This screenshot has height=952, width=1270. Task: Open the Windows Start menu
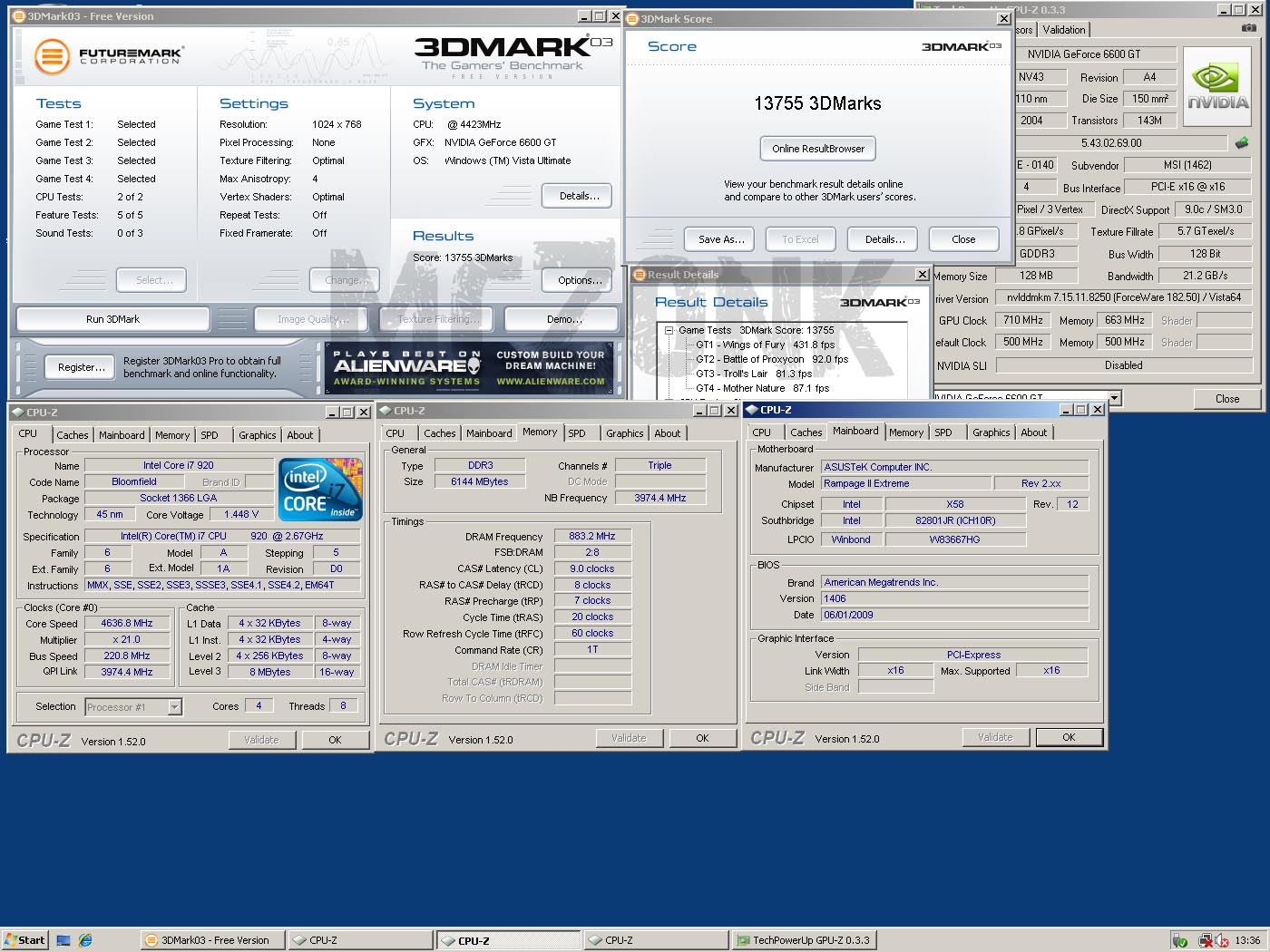click(x=24, y=940)
